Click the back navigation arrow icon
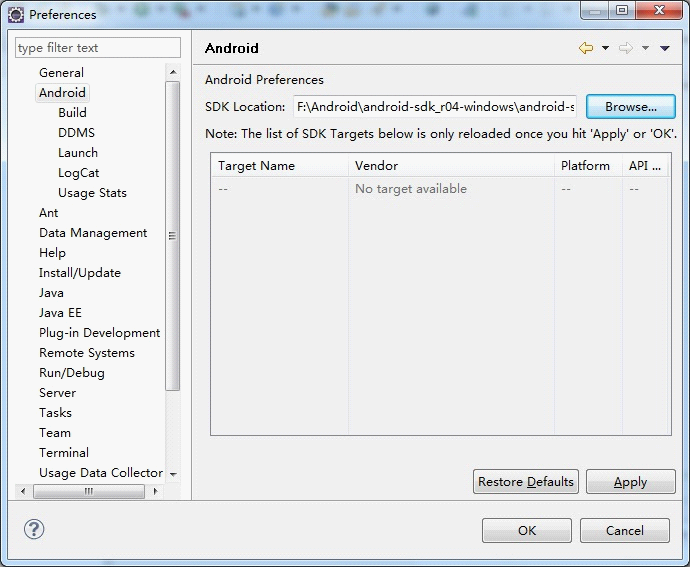691x568 pixels. pos(586,48)
